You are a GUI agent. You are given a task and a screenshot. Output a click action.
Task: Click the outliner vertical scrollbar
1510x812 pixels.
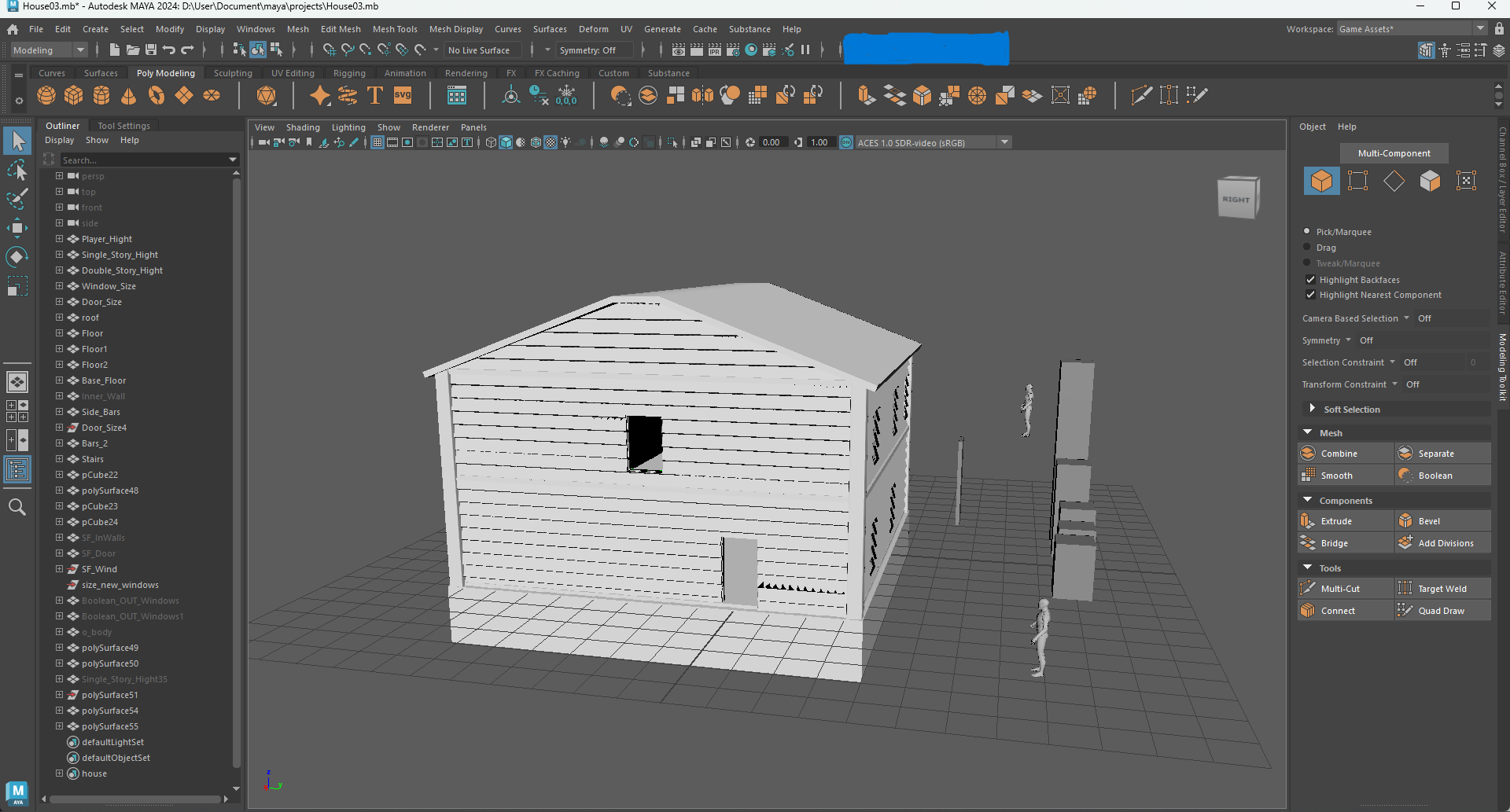tap(236, 472)
